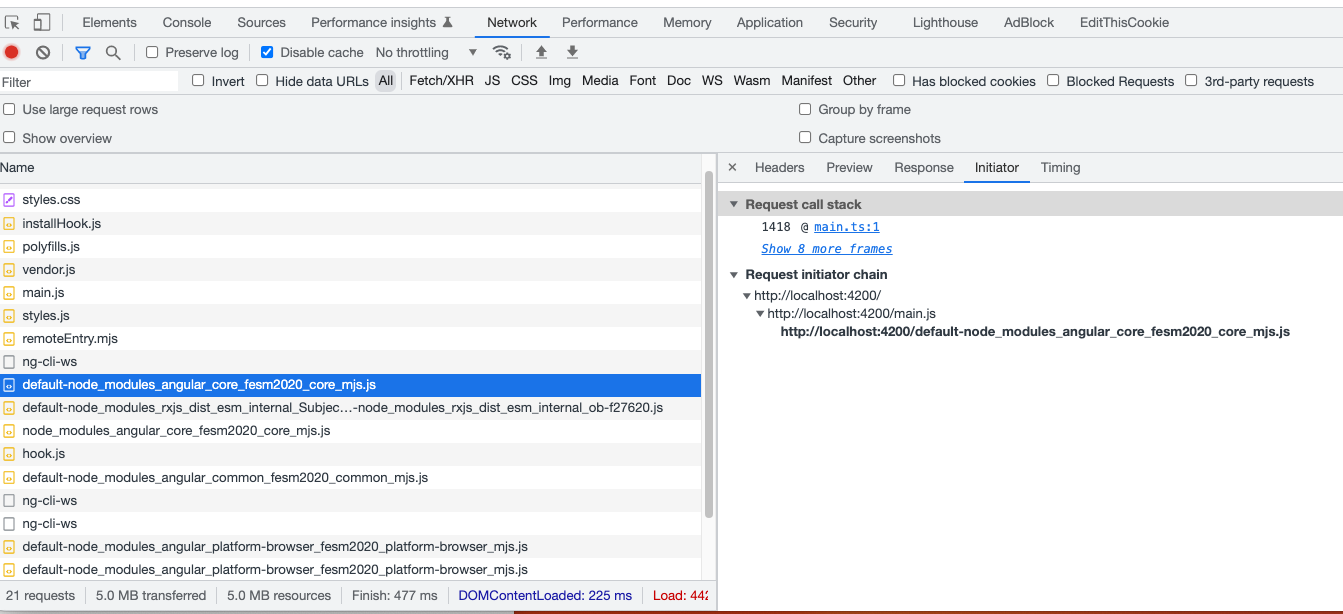Screen dimensions: 1343x614
Task: Select the remoteEntry.mjs request
Action: tap(351, 339)
